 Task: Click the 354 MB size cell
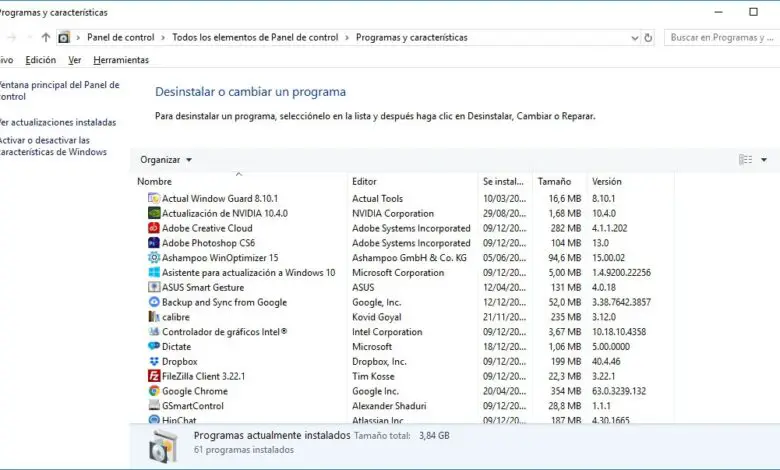566,391
